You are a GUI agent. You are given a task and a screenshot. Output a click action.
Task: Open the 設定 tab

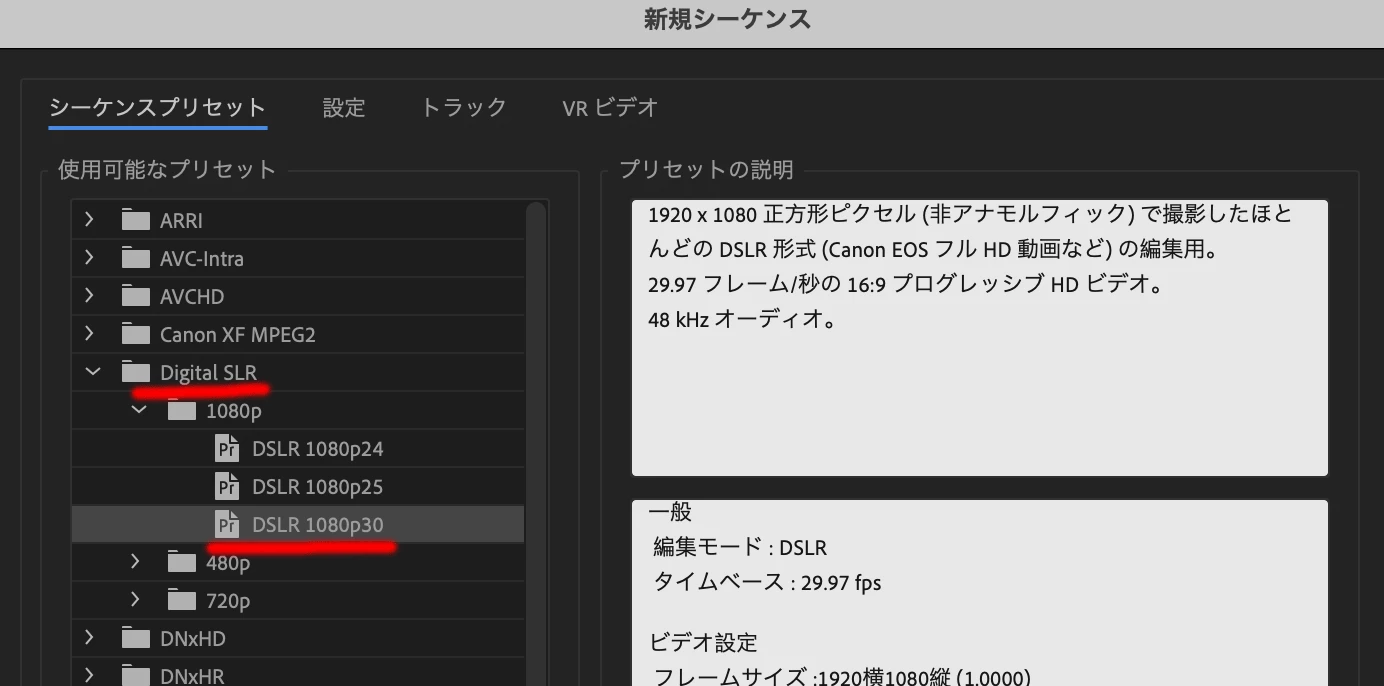pos(344,108)
